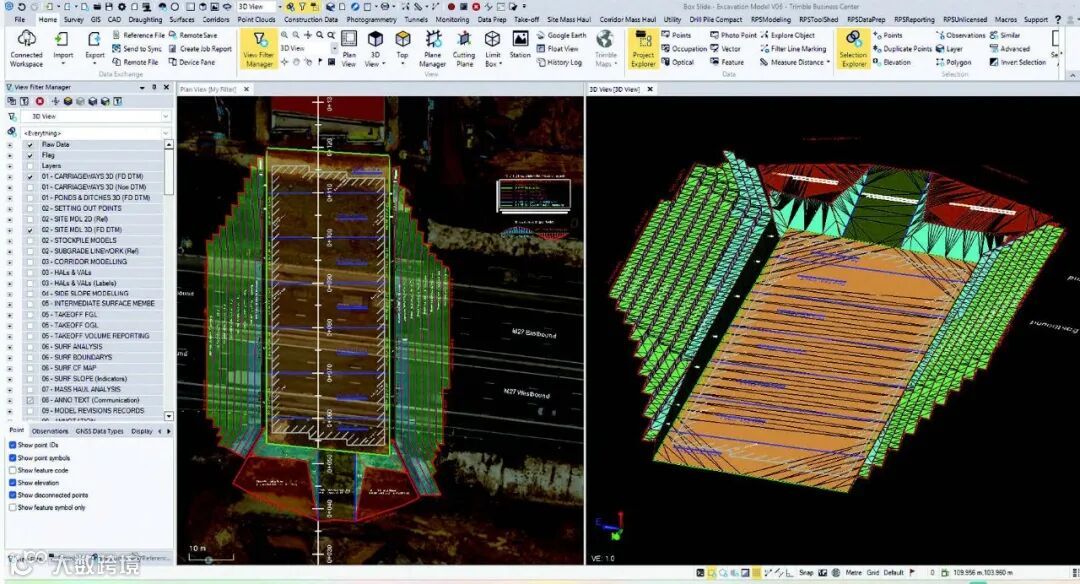1080x584 pixels.
Task: Open the Project Explorer
Action: tap(643, 49)
